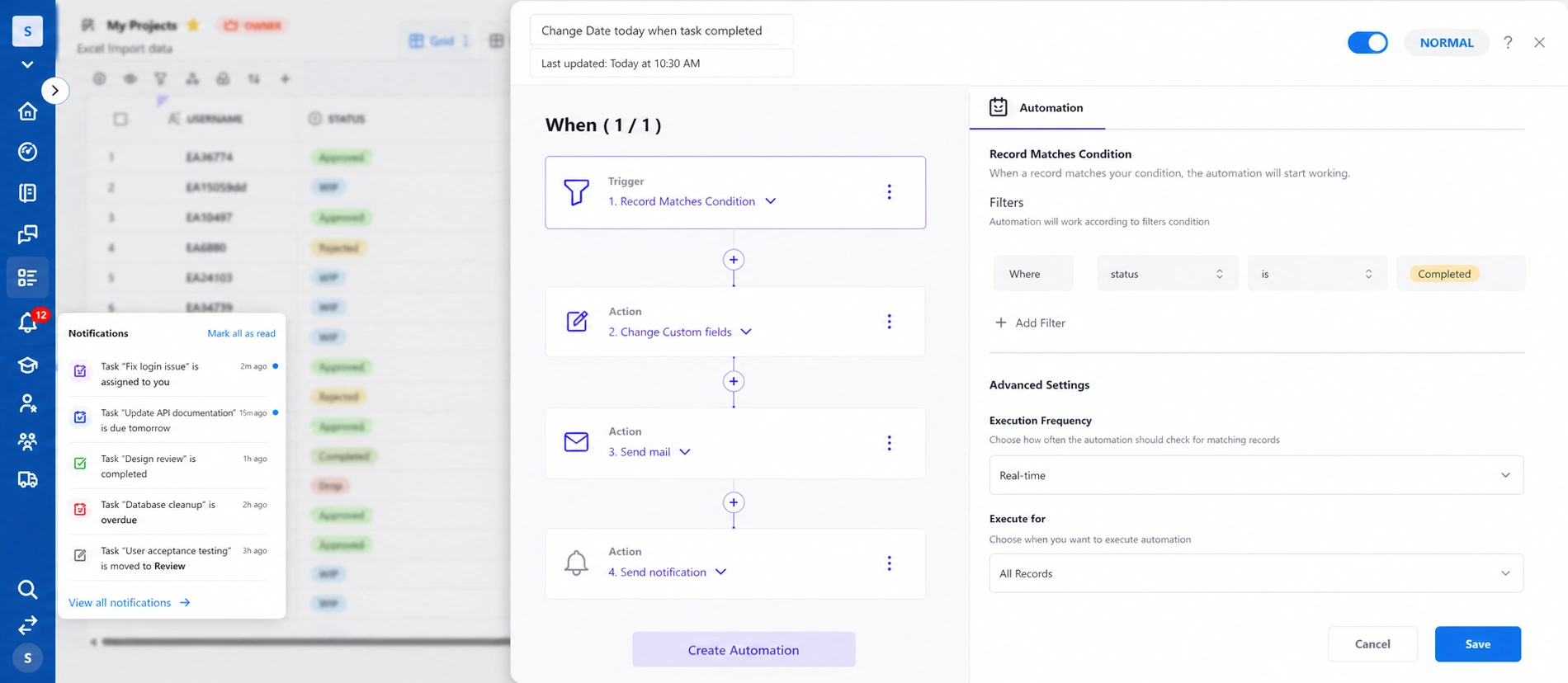
Task: Open the user profile icon in sidebar
Action: [x=27, y=403]
